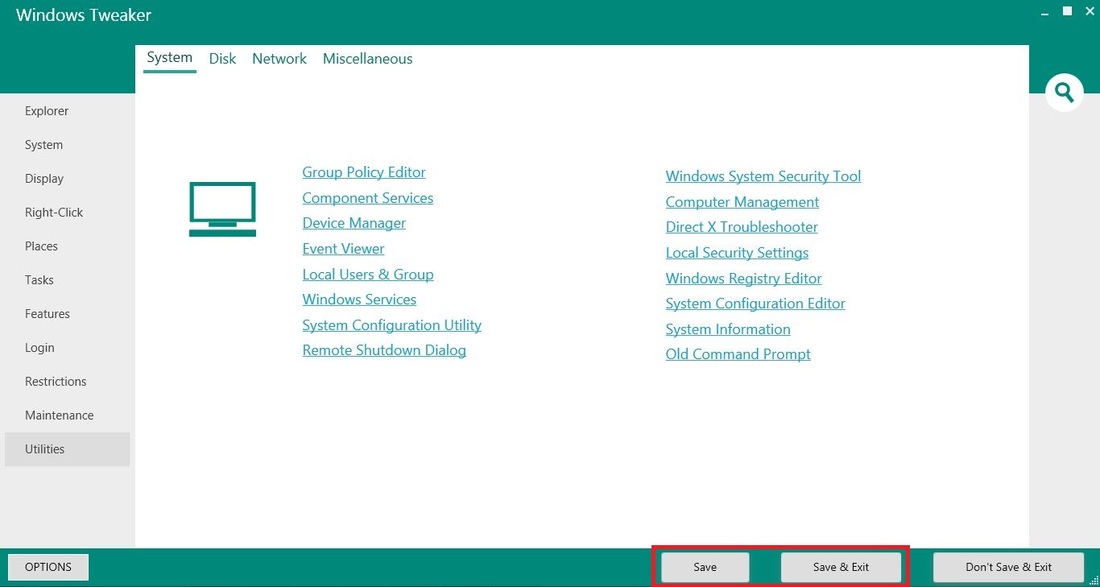The height and width of the screenshot is (587, 1100).
Task: Maximize the Windows Tweaker window
Action: pos(1067,11)
